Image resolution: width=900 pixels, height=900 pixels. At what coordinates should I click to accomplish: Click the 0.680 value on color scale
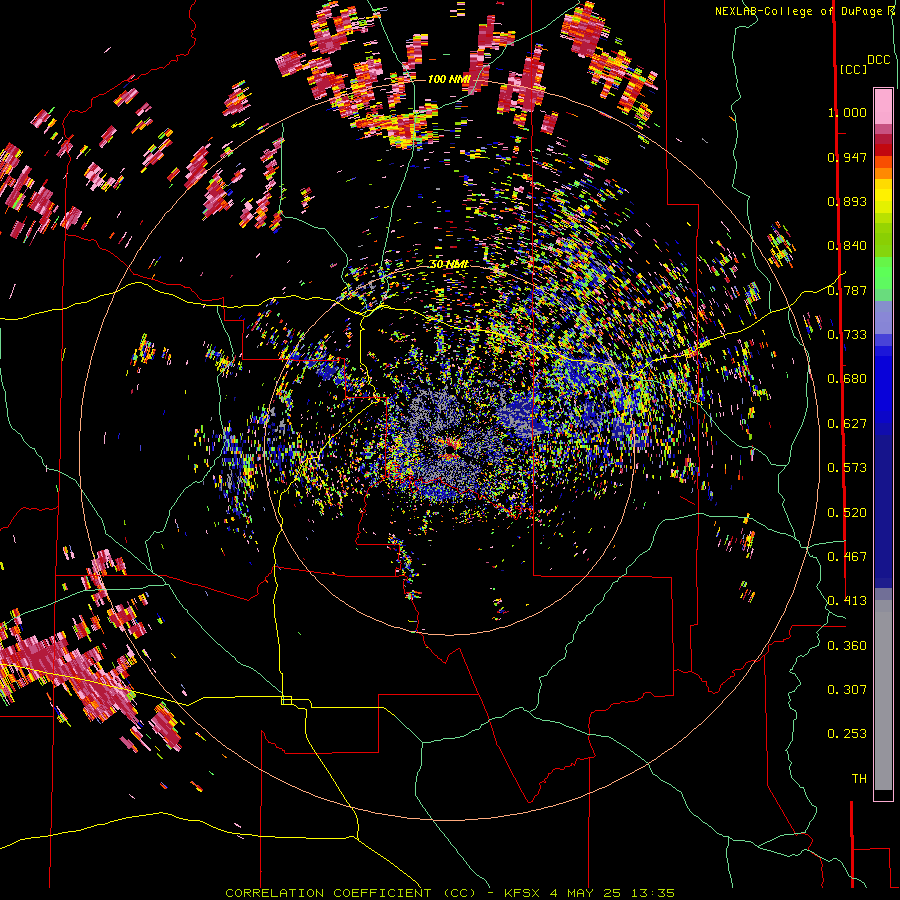click(x=847, y=379)
